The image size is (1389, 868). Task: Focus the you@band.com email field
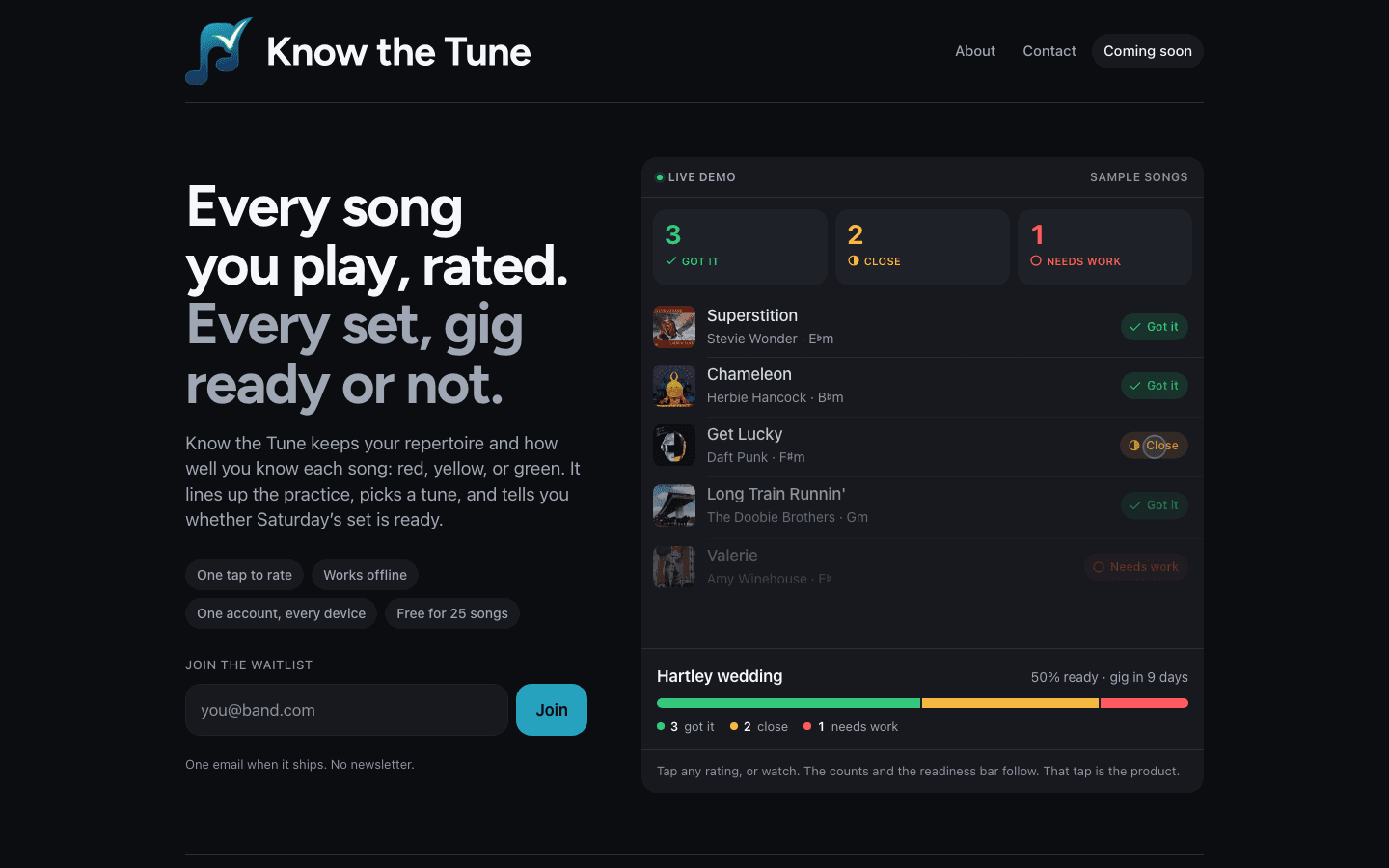346,710
